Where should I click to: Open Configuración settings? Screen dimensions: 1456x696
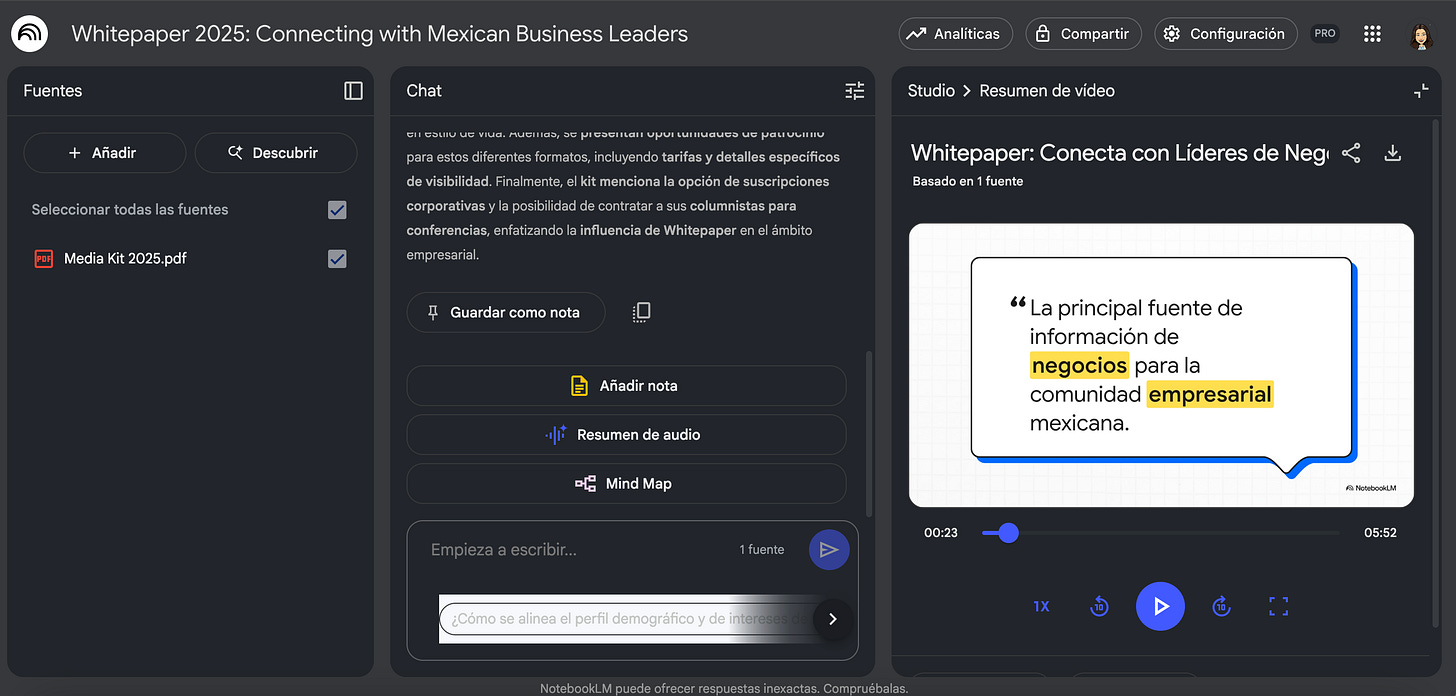[x=1225, y=34]
